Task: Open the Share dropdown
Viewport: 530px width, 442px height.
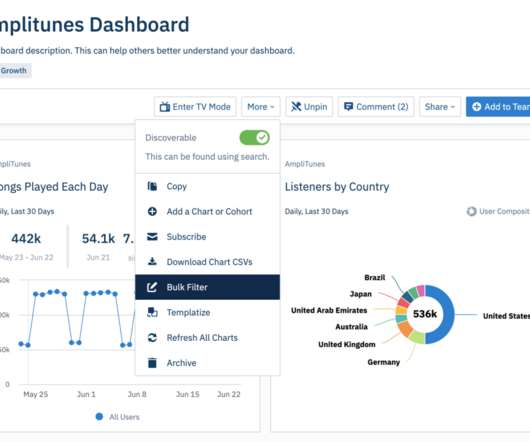Action: pyautogui.click(x=440, y=107)
